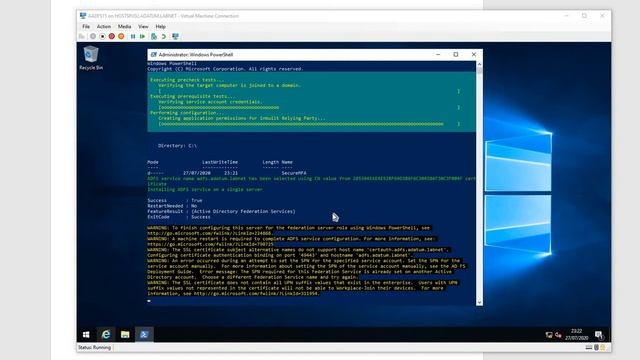Click the yellow lock icon in VM status bar
This screenshot has width=640, height=360.
click(x=603, y=347)
